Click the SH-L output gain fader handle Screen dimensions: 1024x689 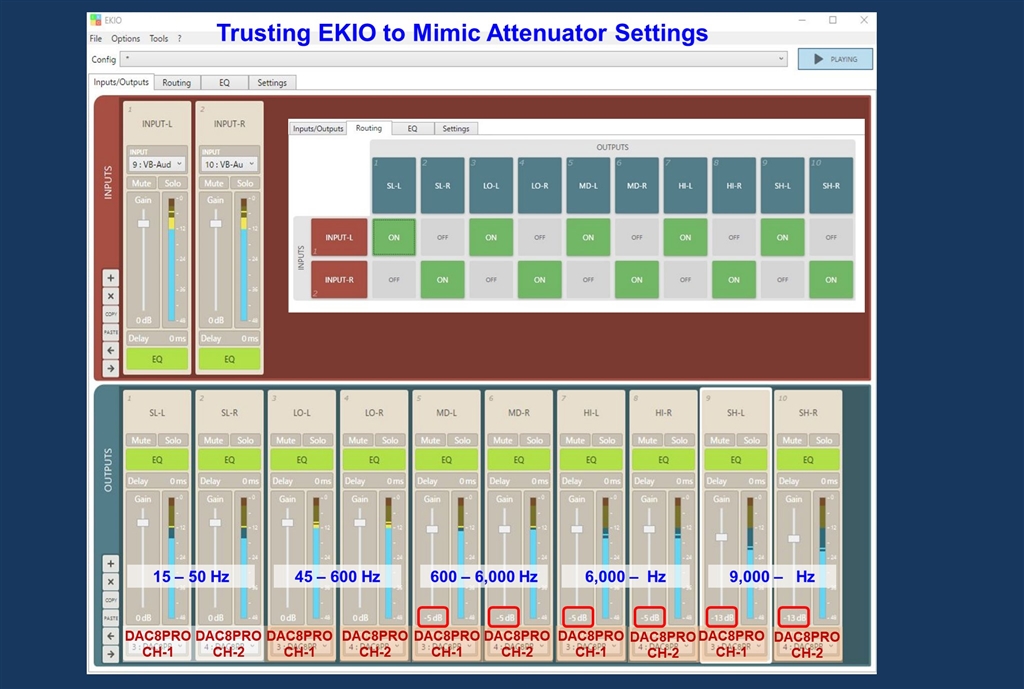click(721, 537)
